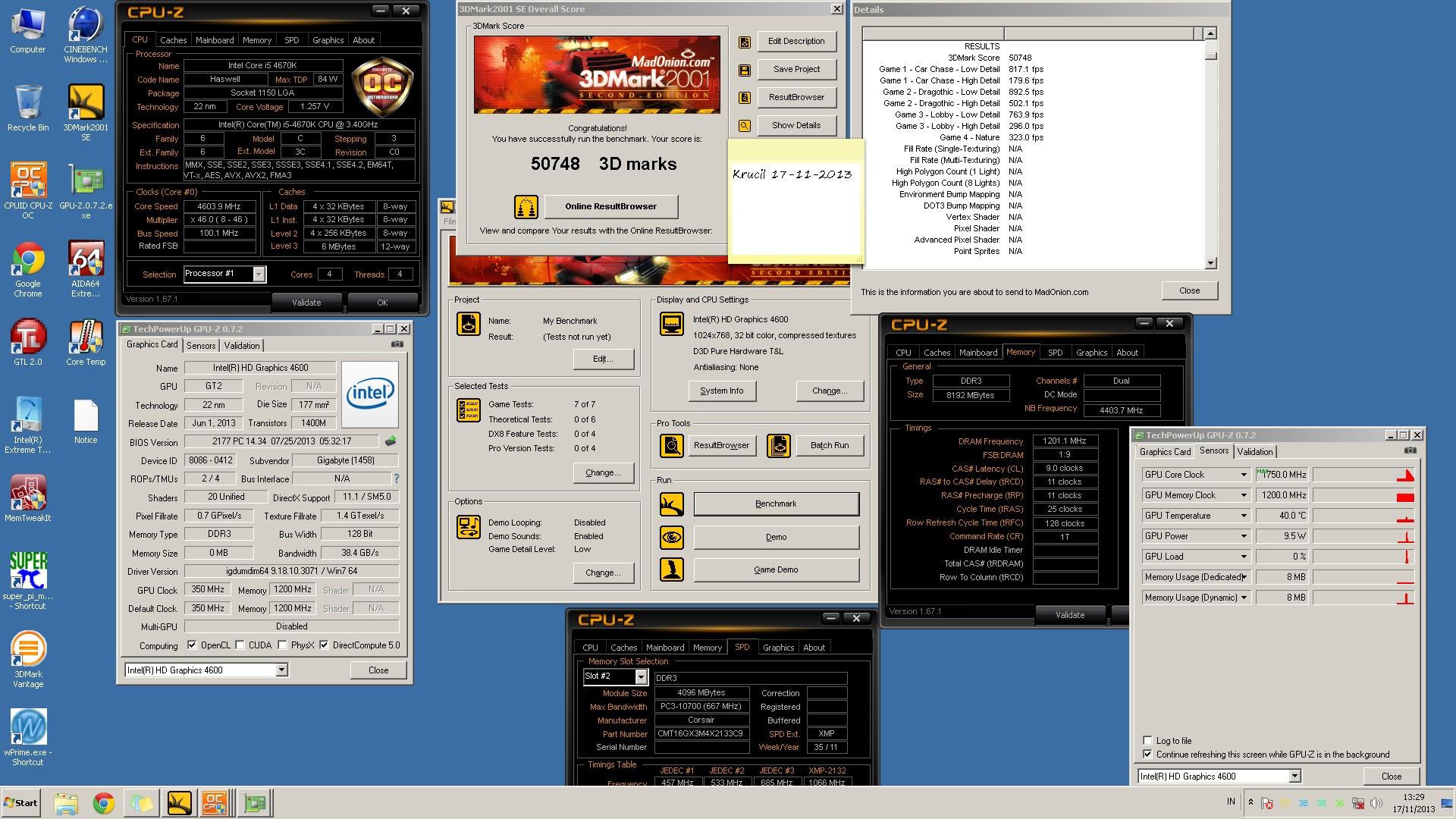Switch to the CPU-Z OC taskbar item
The height and width of the screenshot is (819, 1456).
(x=215, y=803)
